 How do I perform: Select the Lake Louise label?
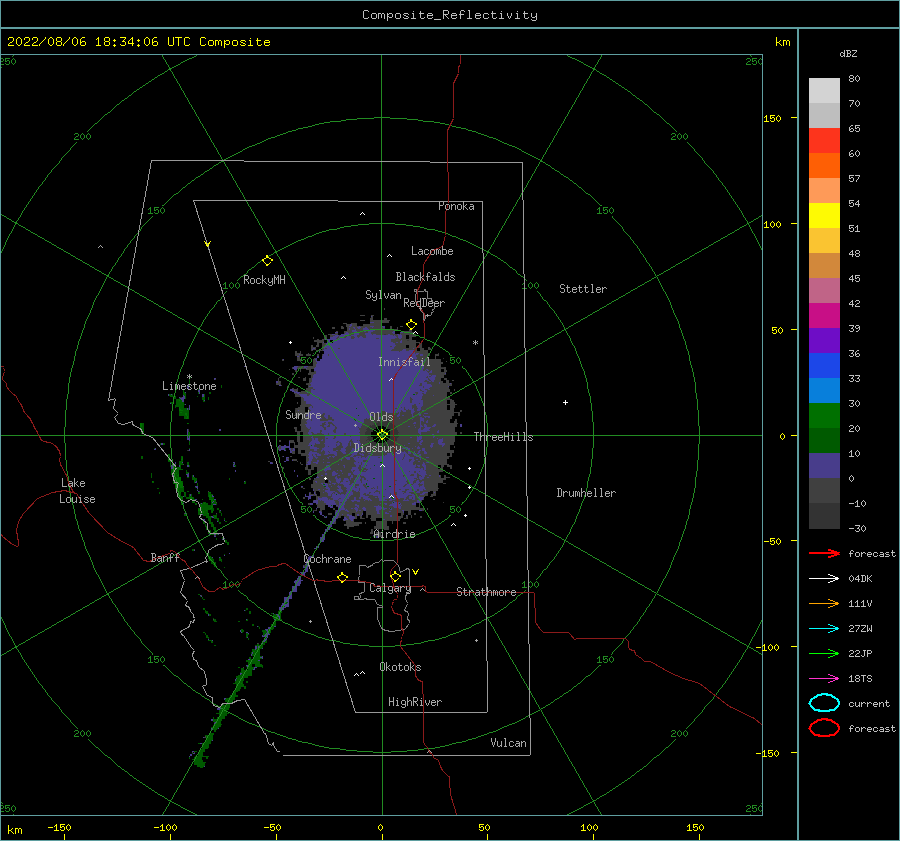[x=77, y=491]
